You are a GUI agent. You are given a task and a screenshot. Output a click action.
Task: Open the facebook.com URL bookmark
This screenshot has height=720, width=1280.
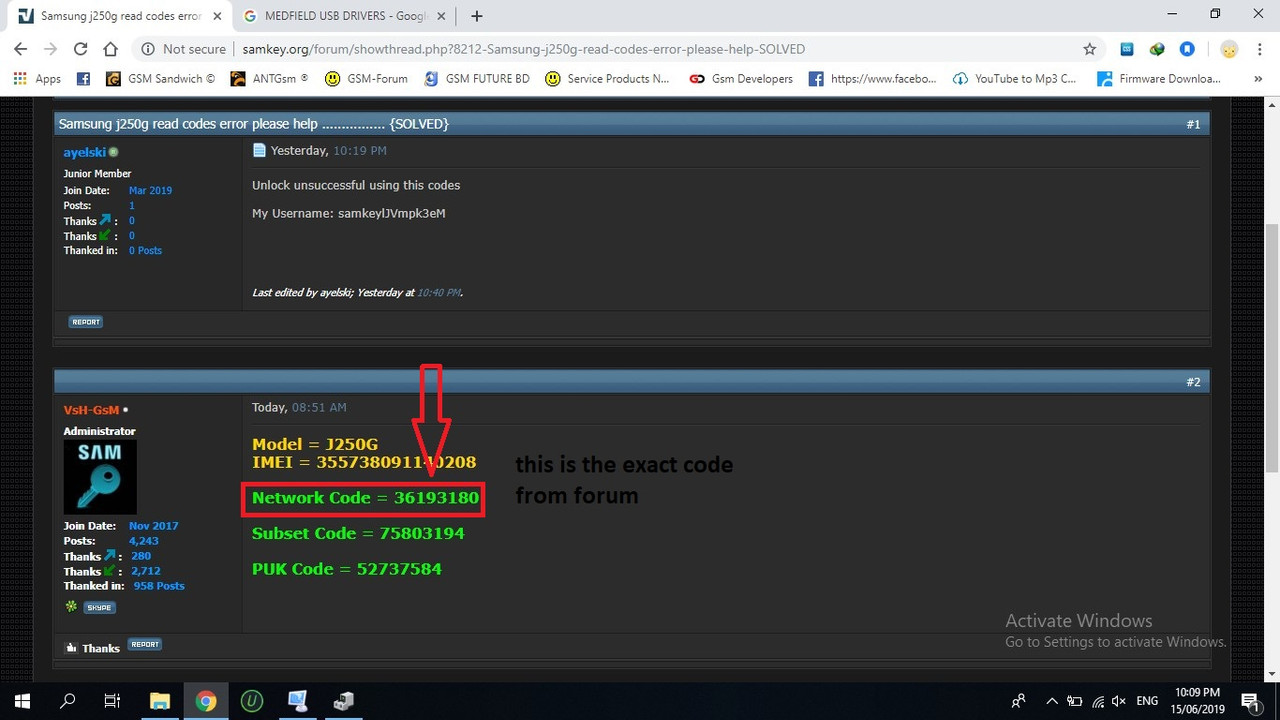tap(872, 78)
